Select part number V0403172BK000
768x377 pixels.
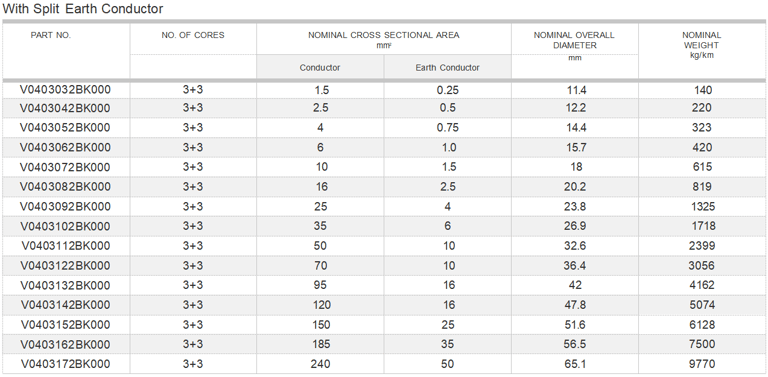coord(66,364)
